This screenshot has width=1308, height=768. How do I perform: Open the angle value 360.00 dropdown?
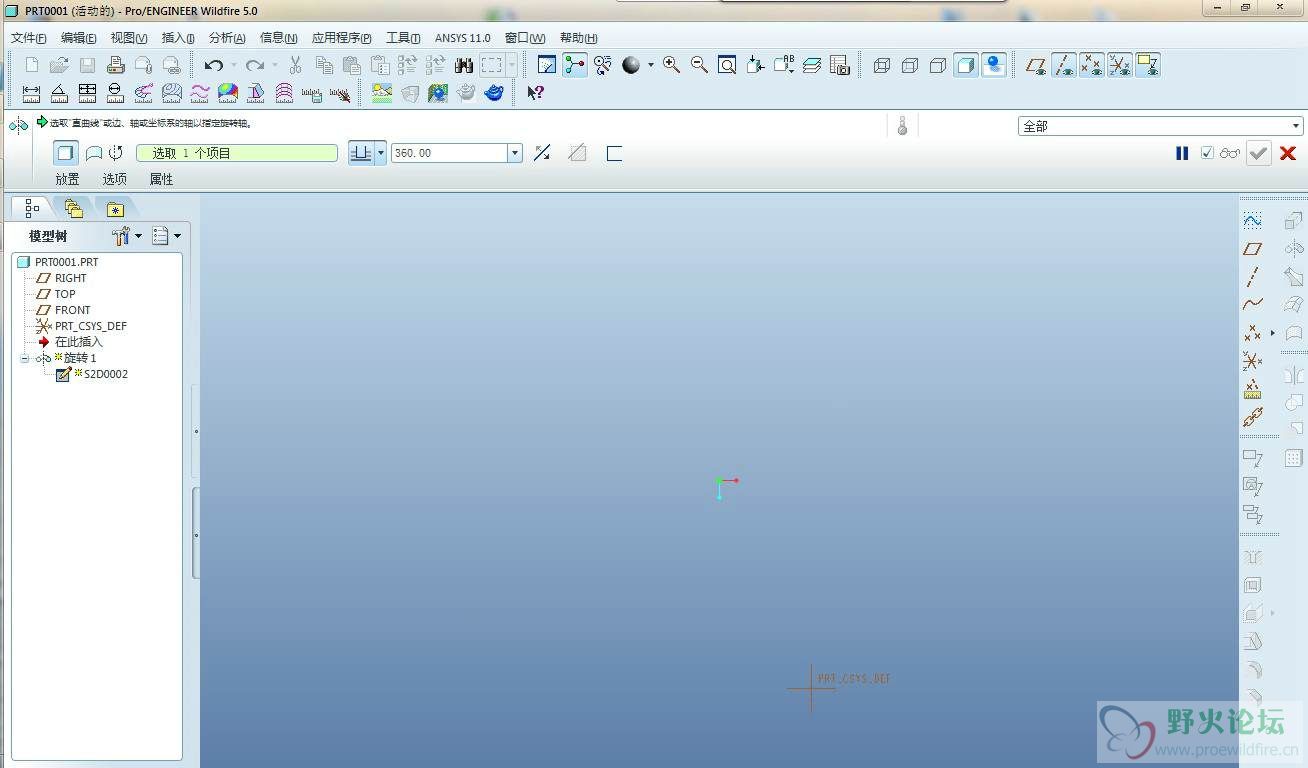point(515,153)
